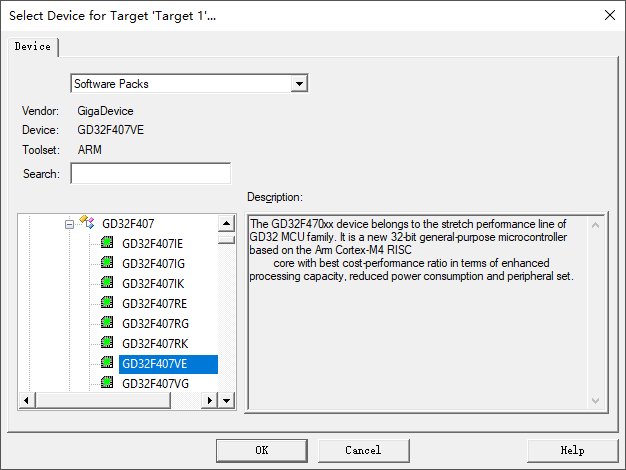
Task: Select GD32F407VG device
Action: [x=155, y=383]
